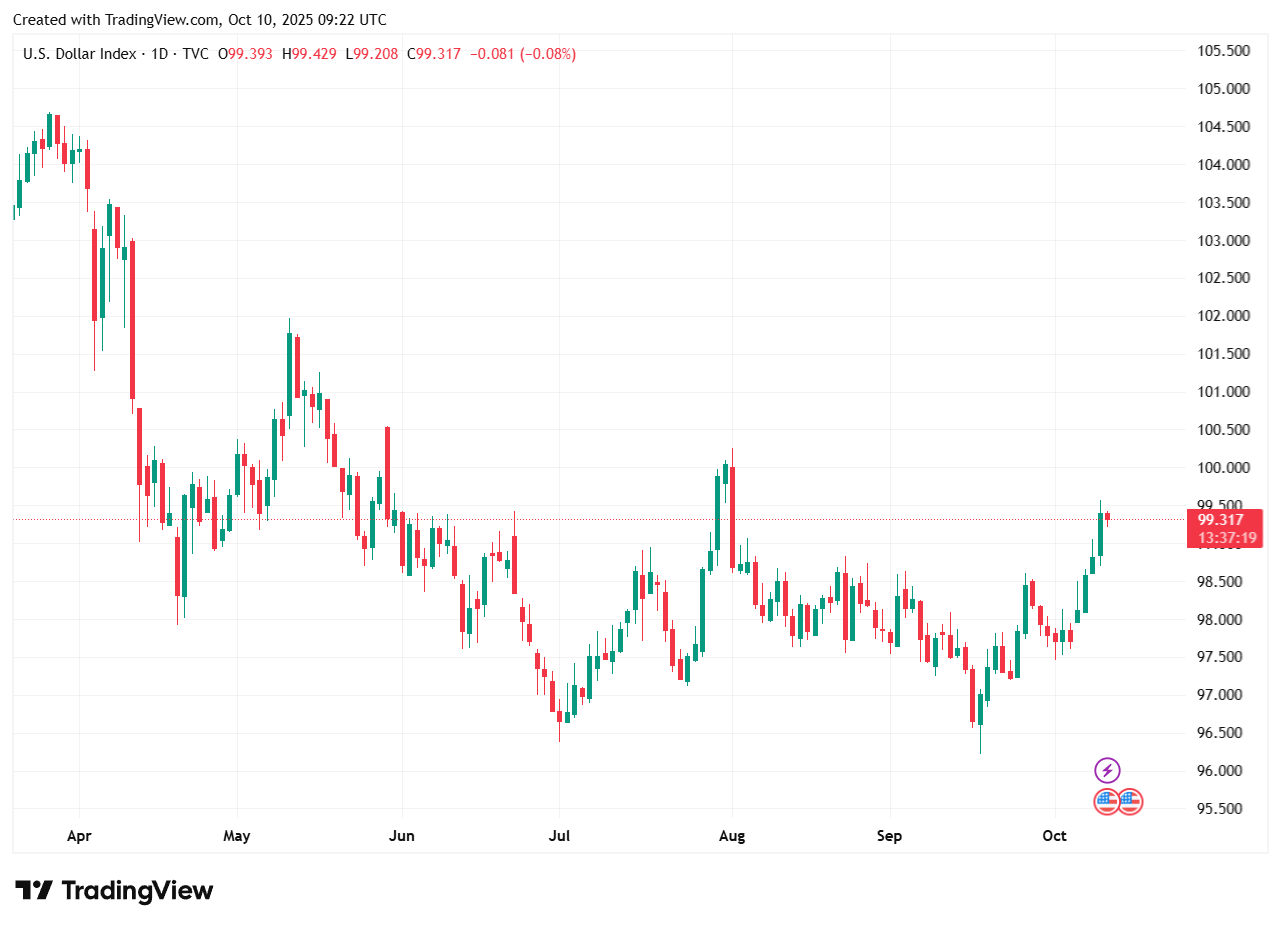This screenshot has width=1281, height=928.
Task: Click the candle countdown timer 13:37:19
Action: pyautogui.click(x=1227, y=538)
